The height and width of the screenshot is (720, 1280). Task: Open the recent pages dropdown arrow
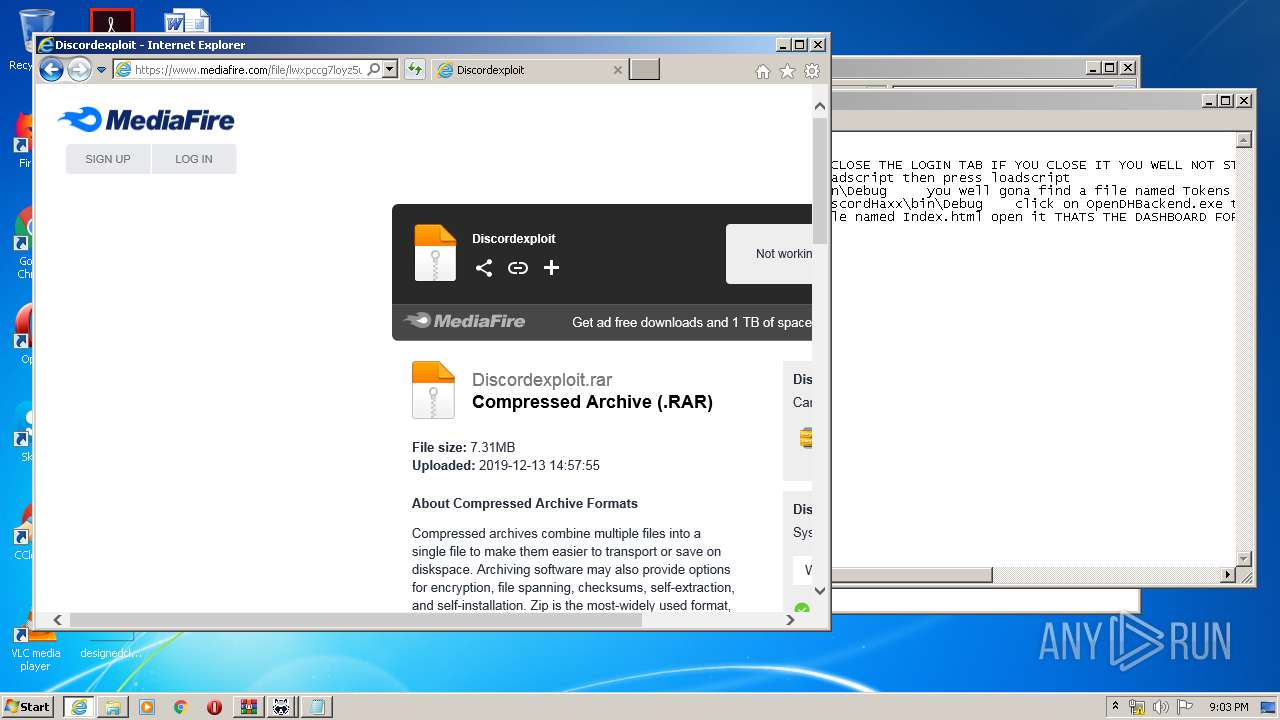click(101, 70)
